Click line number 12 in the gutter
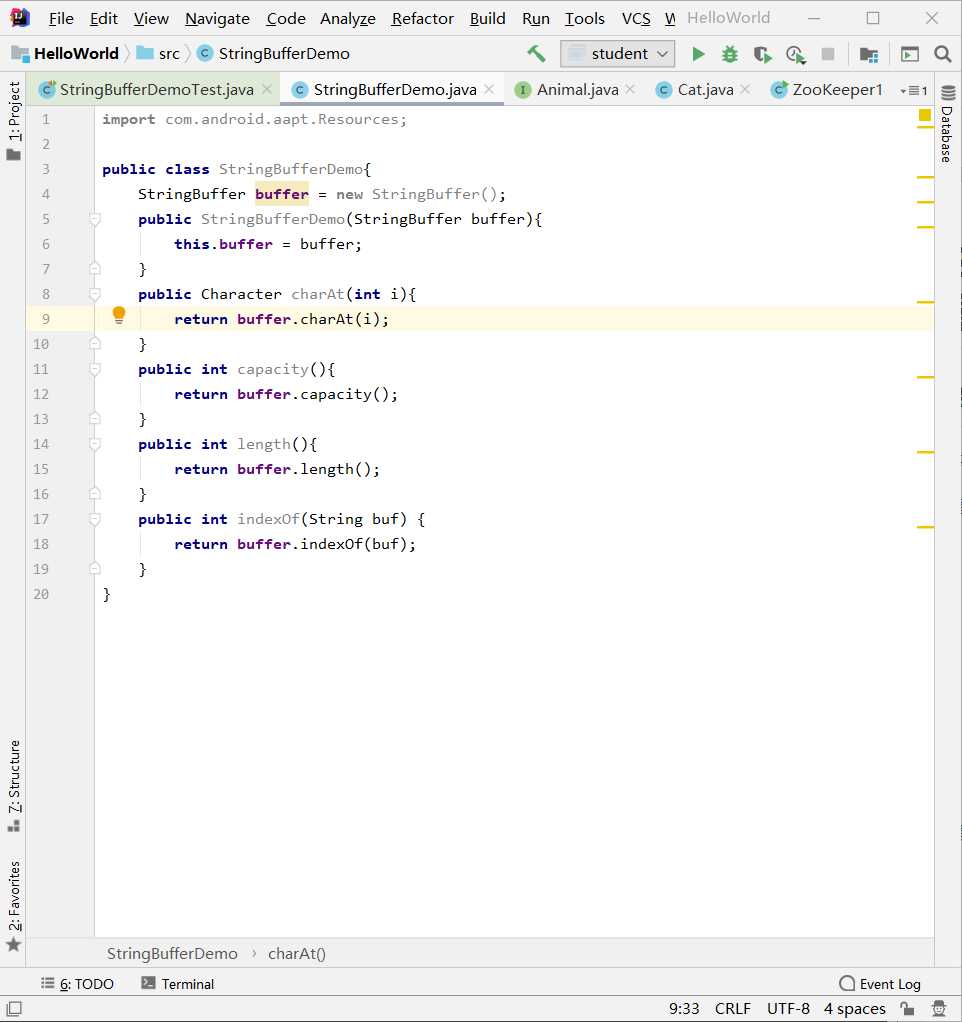Image resolution: width=962 pixels, height=1022 pixels. 40,394
